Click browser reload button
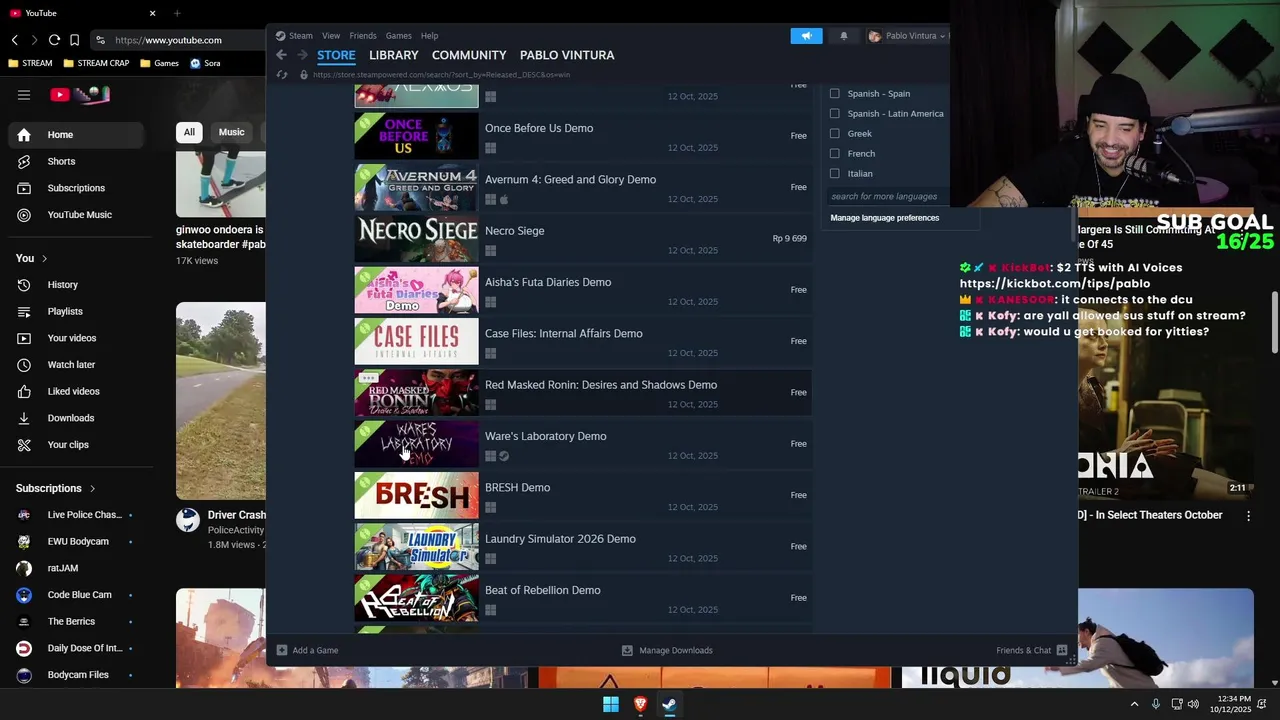 click(x=54, y=40)
